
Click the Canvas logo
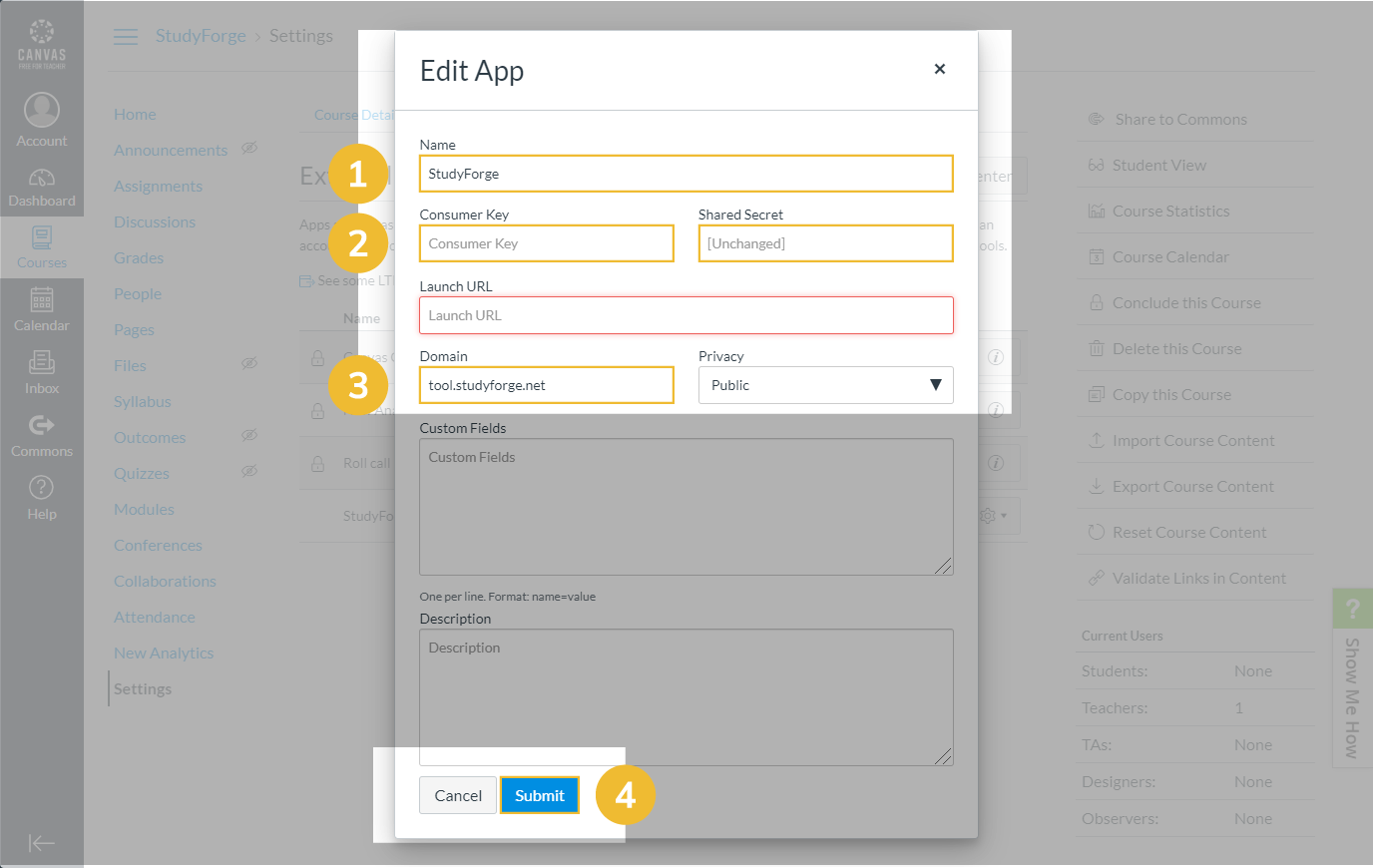click(x=42, y=44)
